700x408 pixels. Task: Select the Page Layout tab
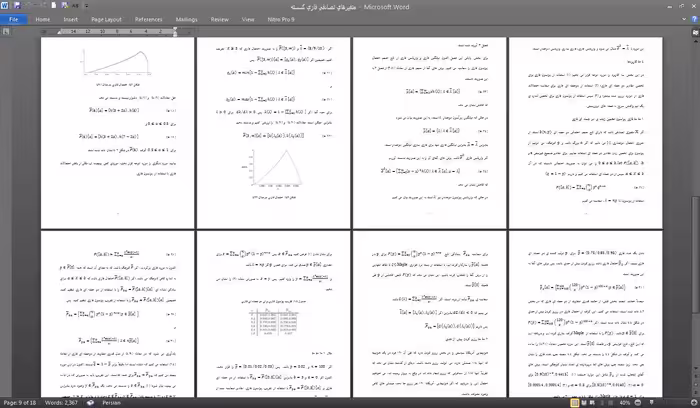[106, 20]
